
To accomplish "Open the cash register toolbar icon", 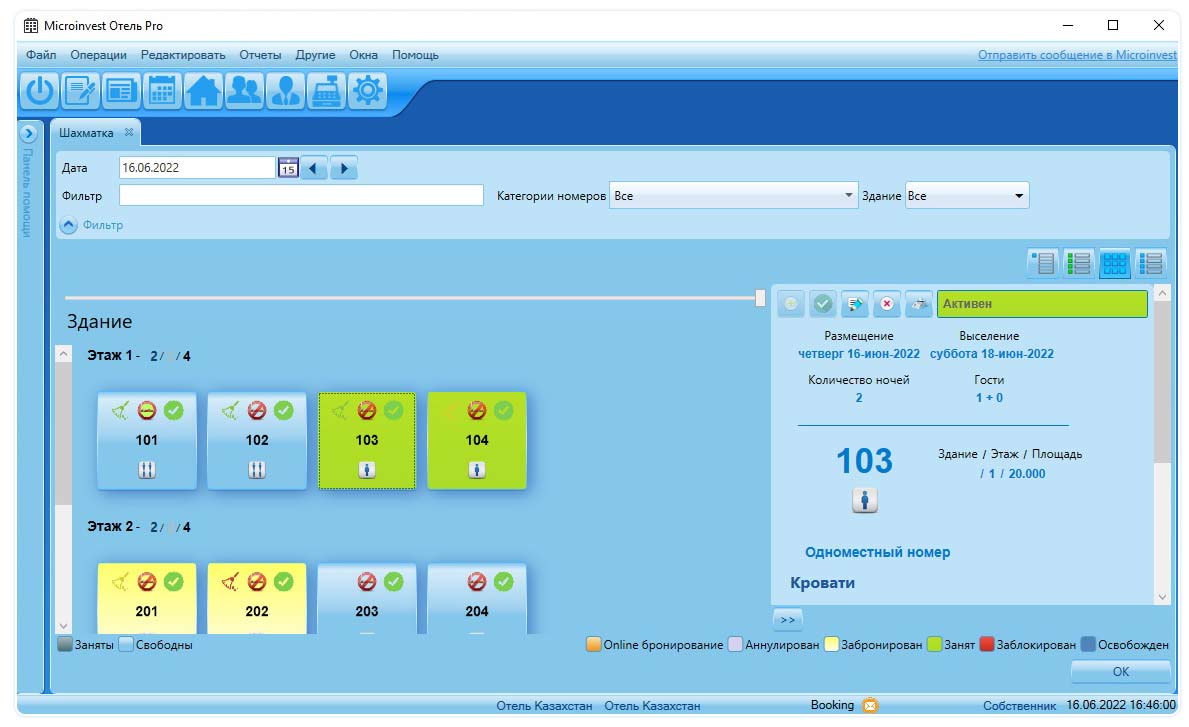I will pyautogui.click(x=327, y=91).
